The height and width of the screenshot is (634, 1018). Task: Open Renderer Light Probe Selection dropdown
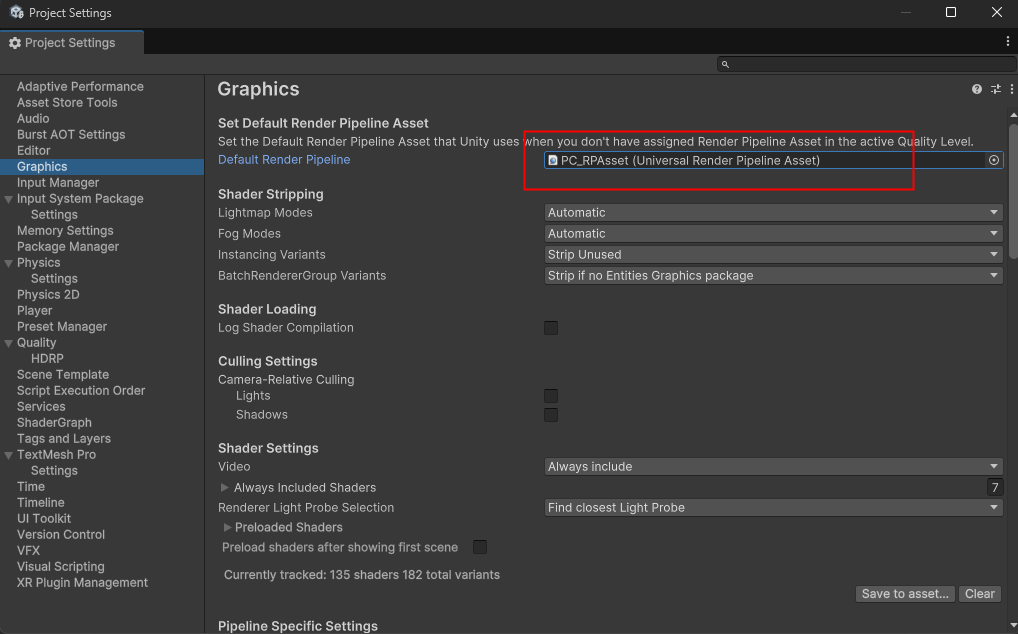coord(773,507)
